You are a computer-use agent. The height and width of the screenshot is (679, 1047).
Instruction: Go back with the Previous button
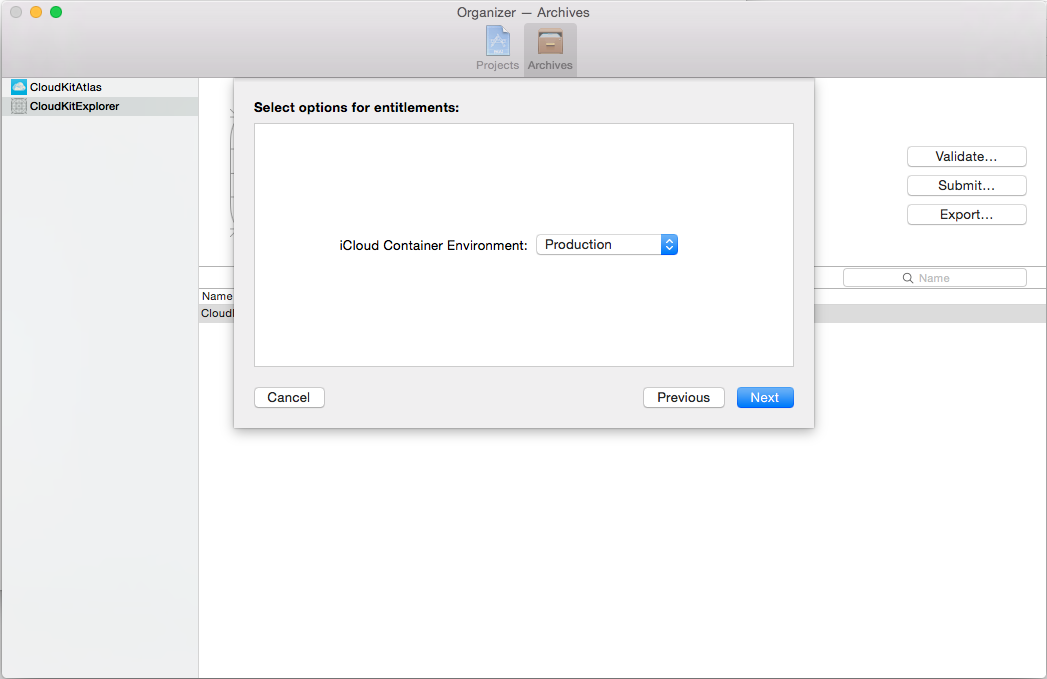point(683,397)
